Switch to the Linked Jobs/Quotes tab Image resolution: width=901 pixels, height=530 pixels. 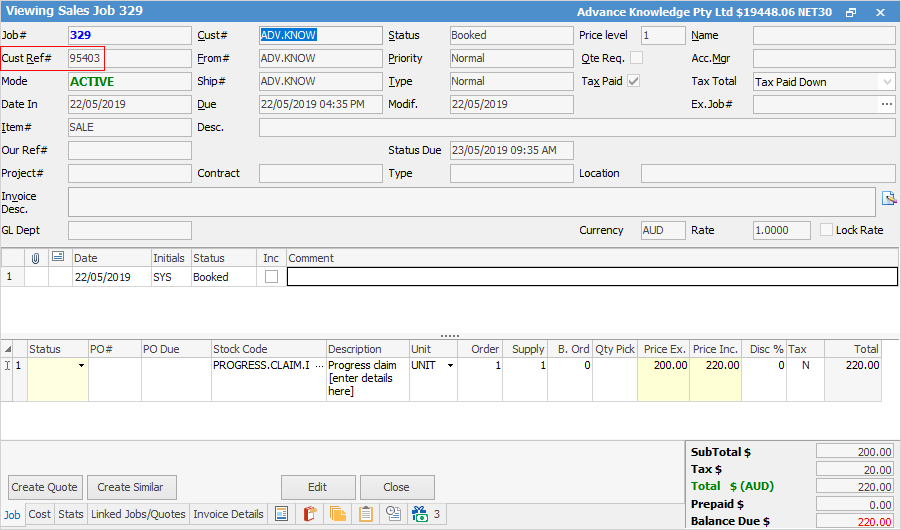[138, 514]
